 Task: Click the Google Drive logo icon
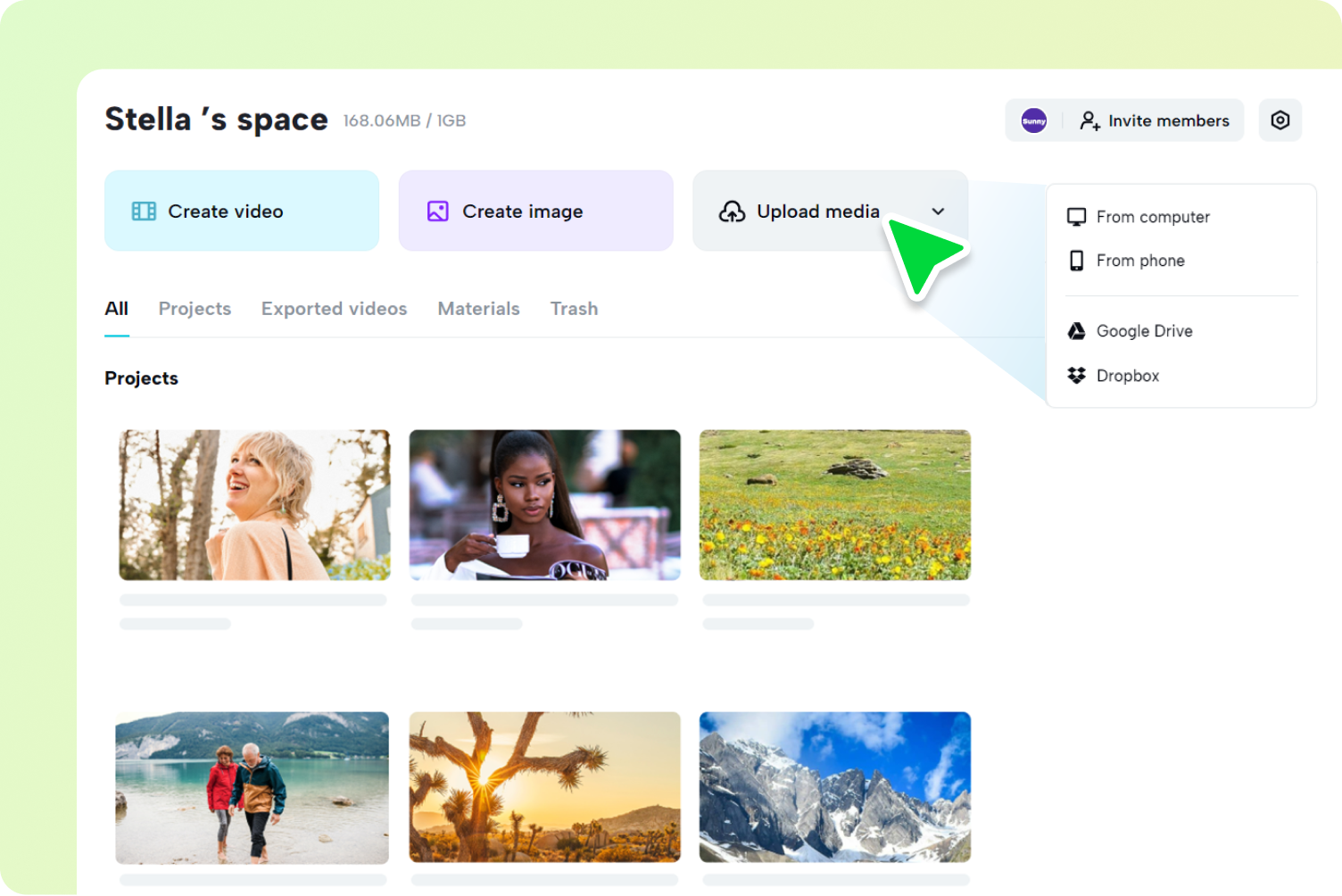coord(1077,331)
